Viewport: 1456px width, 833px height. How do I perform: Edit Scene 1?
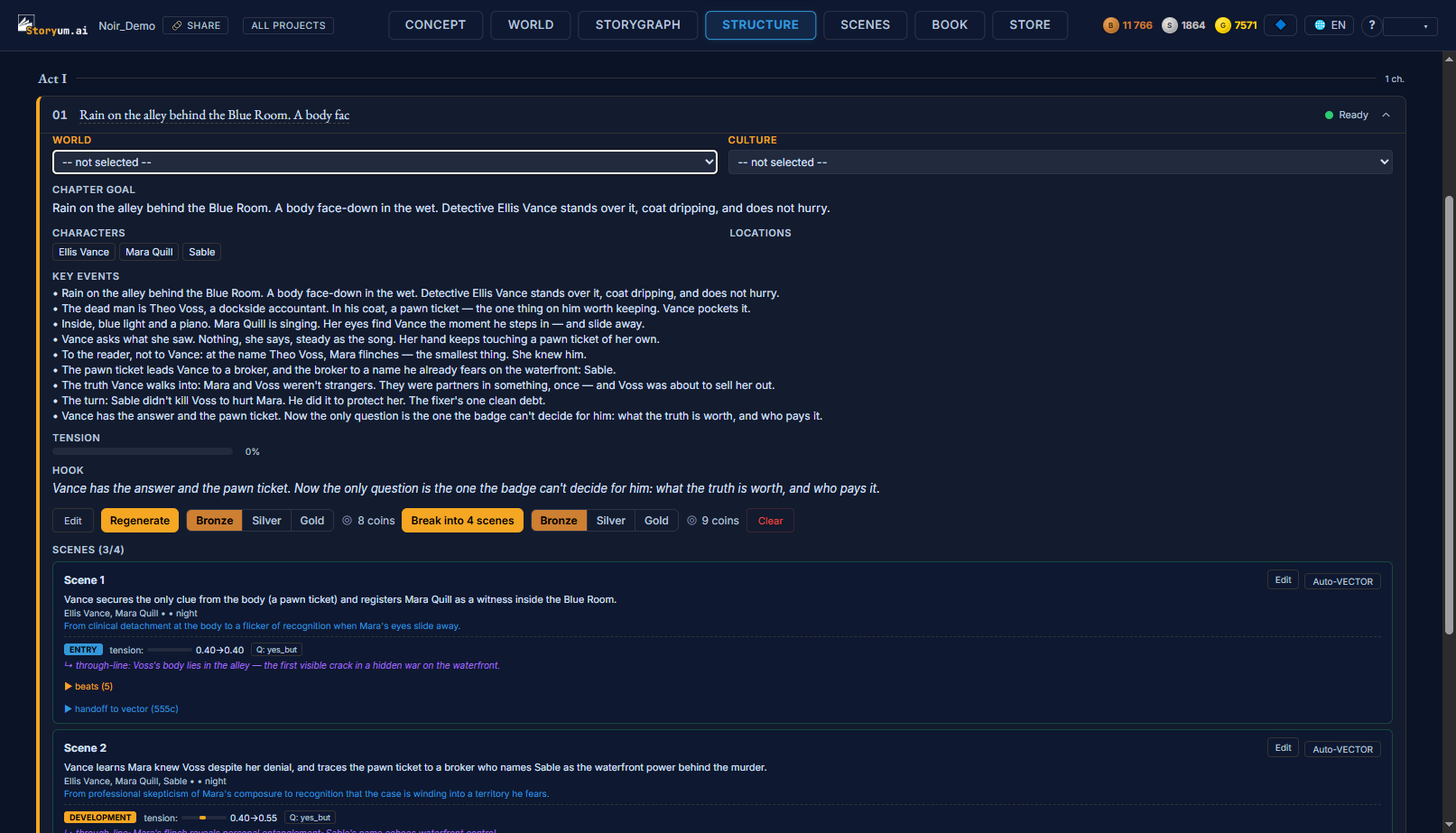pos(1283,580)
